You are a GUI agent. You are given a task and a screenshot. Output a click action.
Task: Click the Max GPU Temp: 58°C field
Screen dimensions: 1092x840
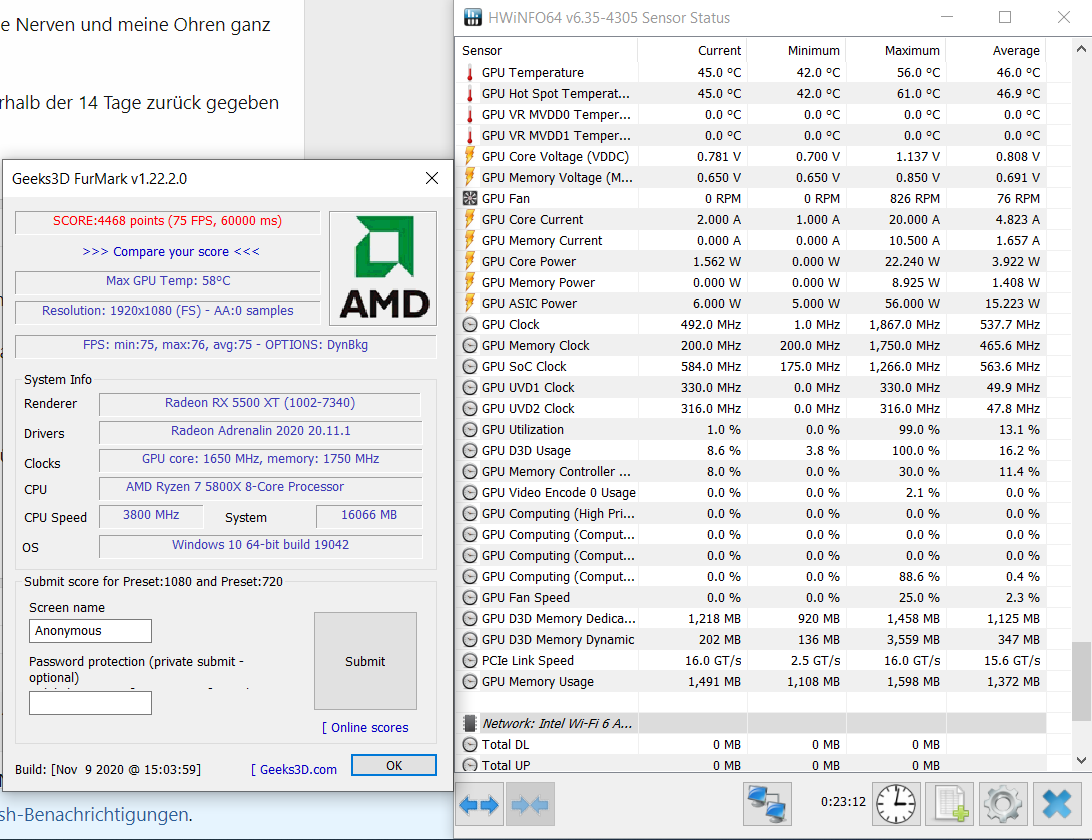click(168, 281)
